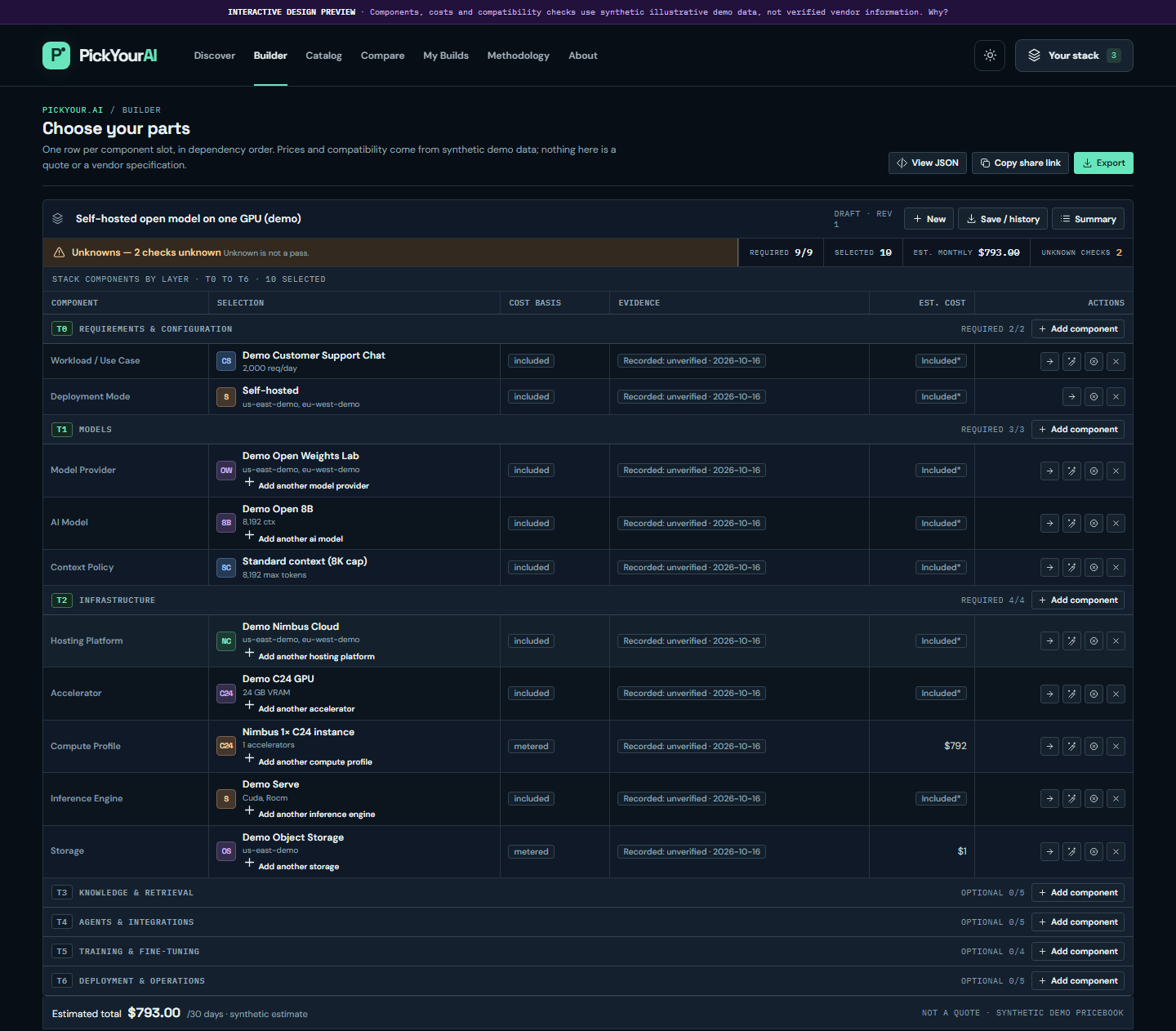Click Add another model provider
Screen dimensions: 1176x1031
[x=307, y=485]
